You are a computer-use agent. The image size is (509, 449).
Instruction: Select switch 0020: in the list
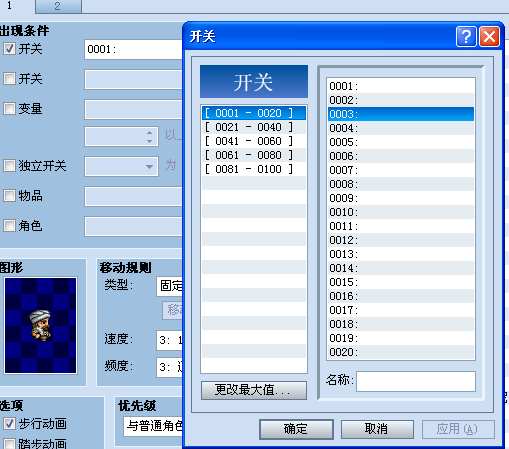point(401,352)
